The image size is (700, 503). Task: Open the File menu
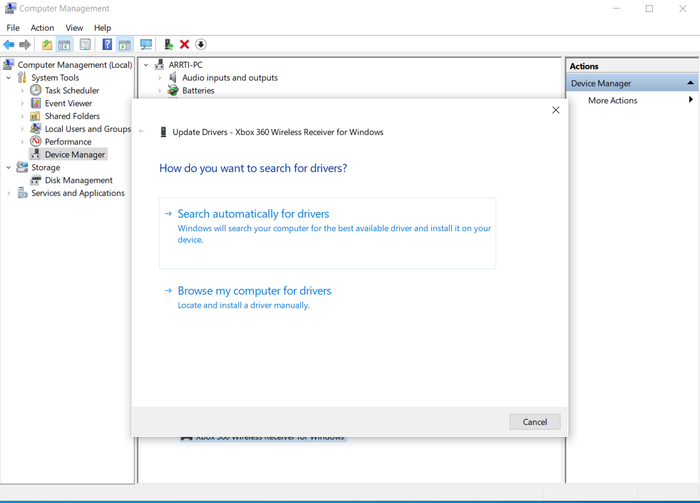(13, 28)
